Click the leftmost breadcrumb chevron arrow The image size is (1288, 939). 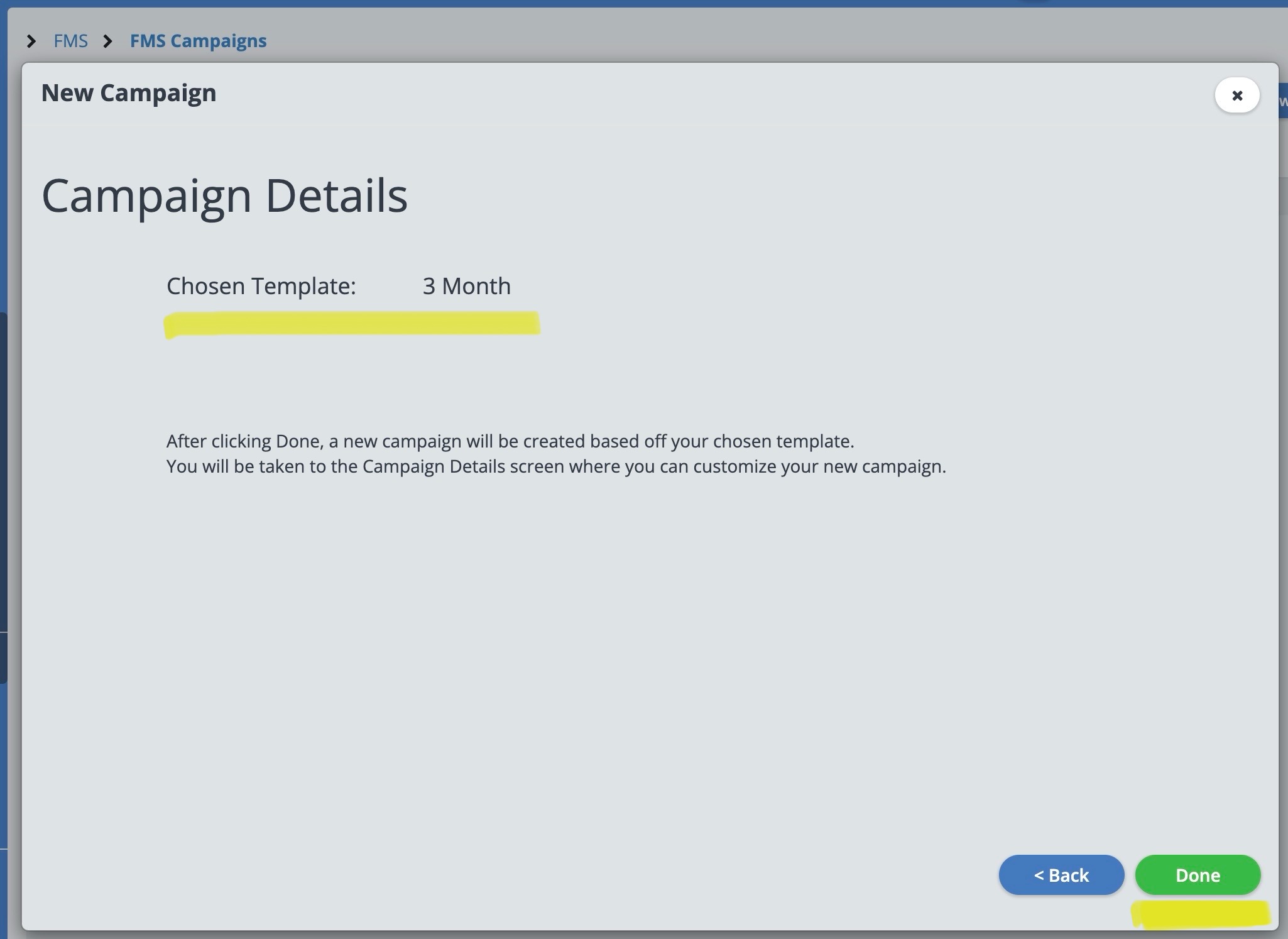(31, 41)
